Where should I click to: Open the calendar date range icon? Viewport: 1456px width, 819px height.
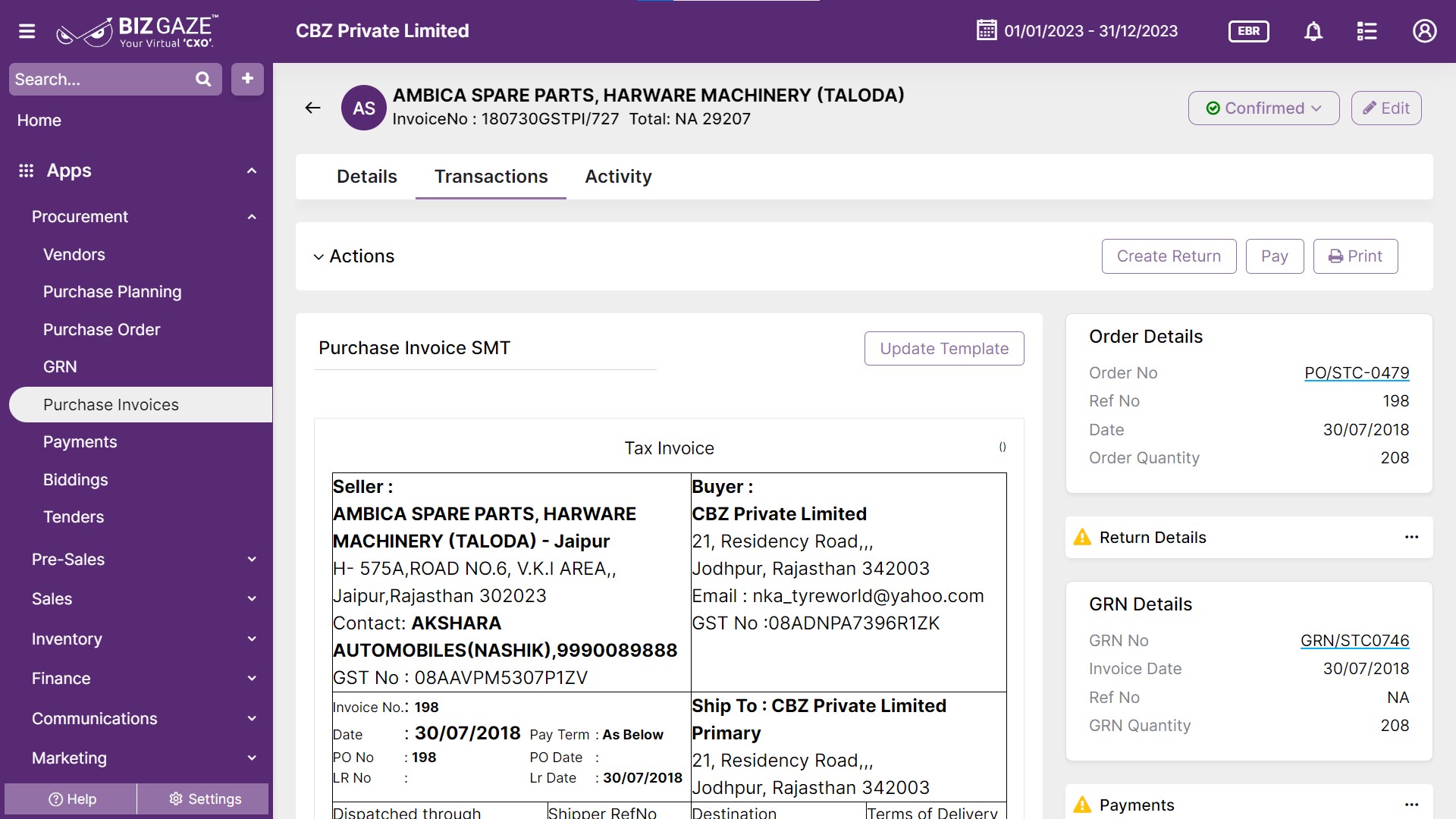(987, 30)
